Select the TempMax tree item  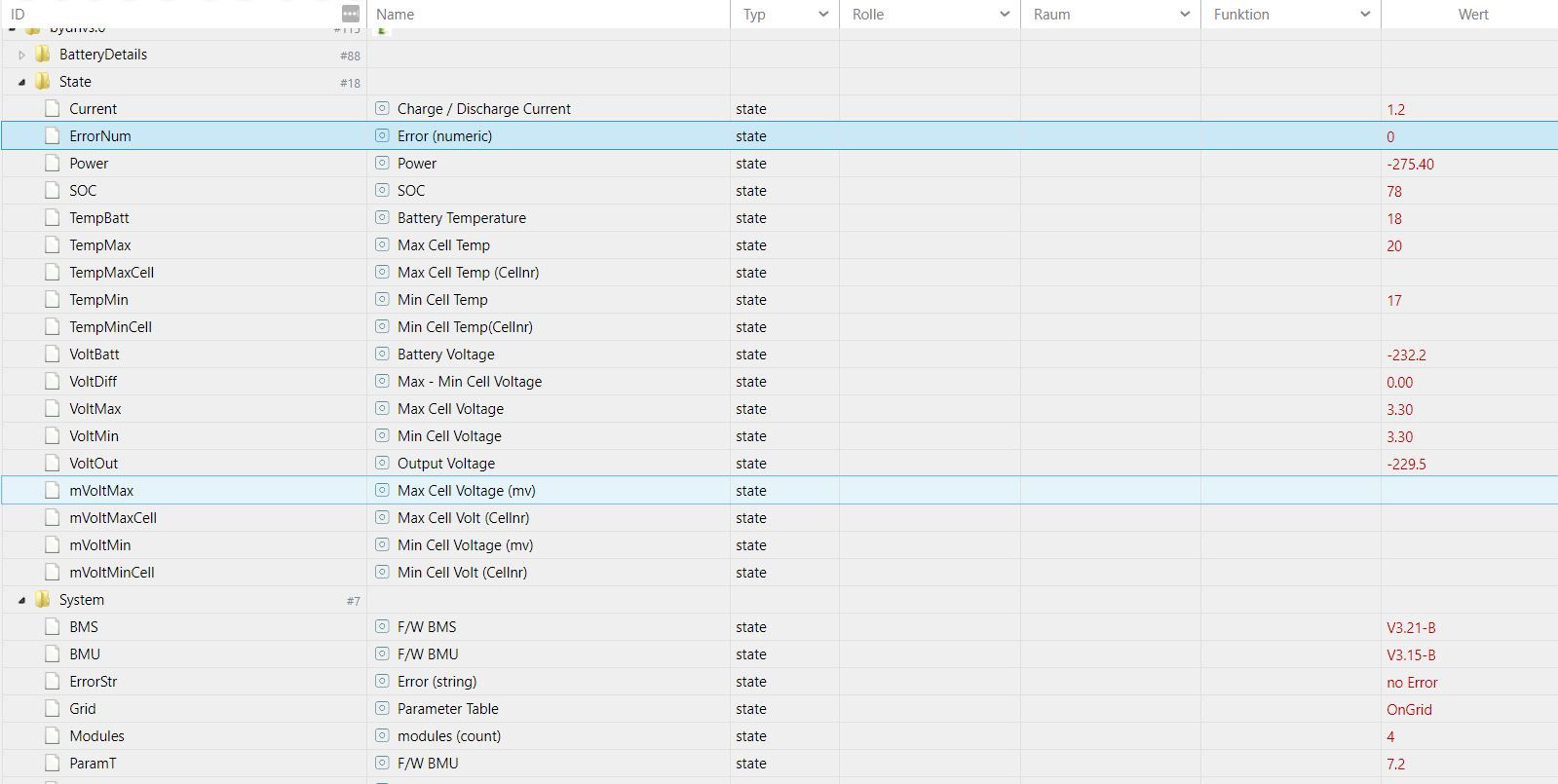(99, 245)
